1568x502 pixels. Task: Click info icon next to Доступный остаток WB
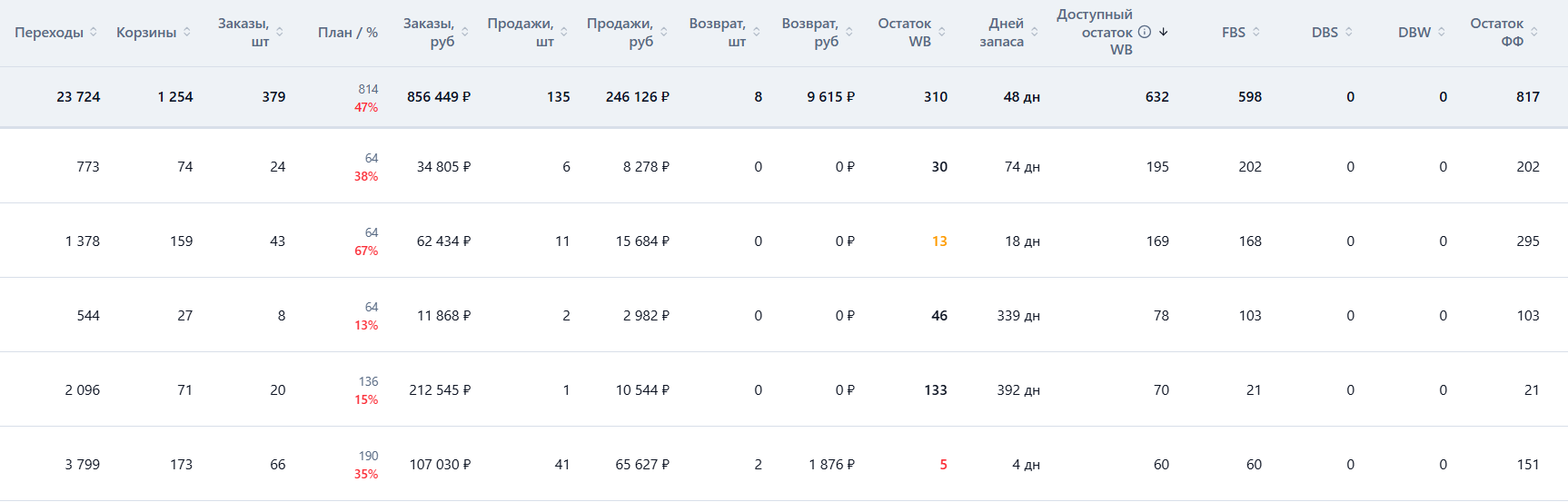(x=1145, y=32)
